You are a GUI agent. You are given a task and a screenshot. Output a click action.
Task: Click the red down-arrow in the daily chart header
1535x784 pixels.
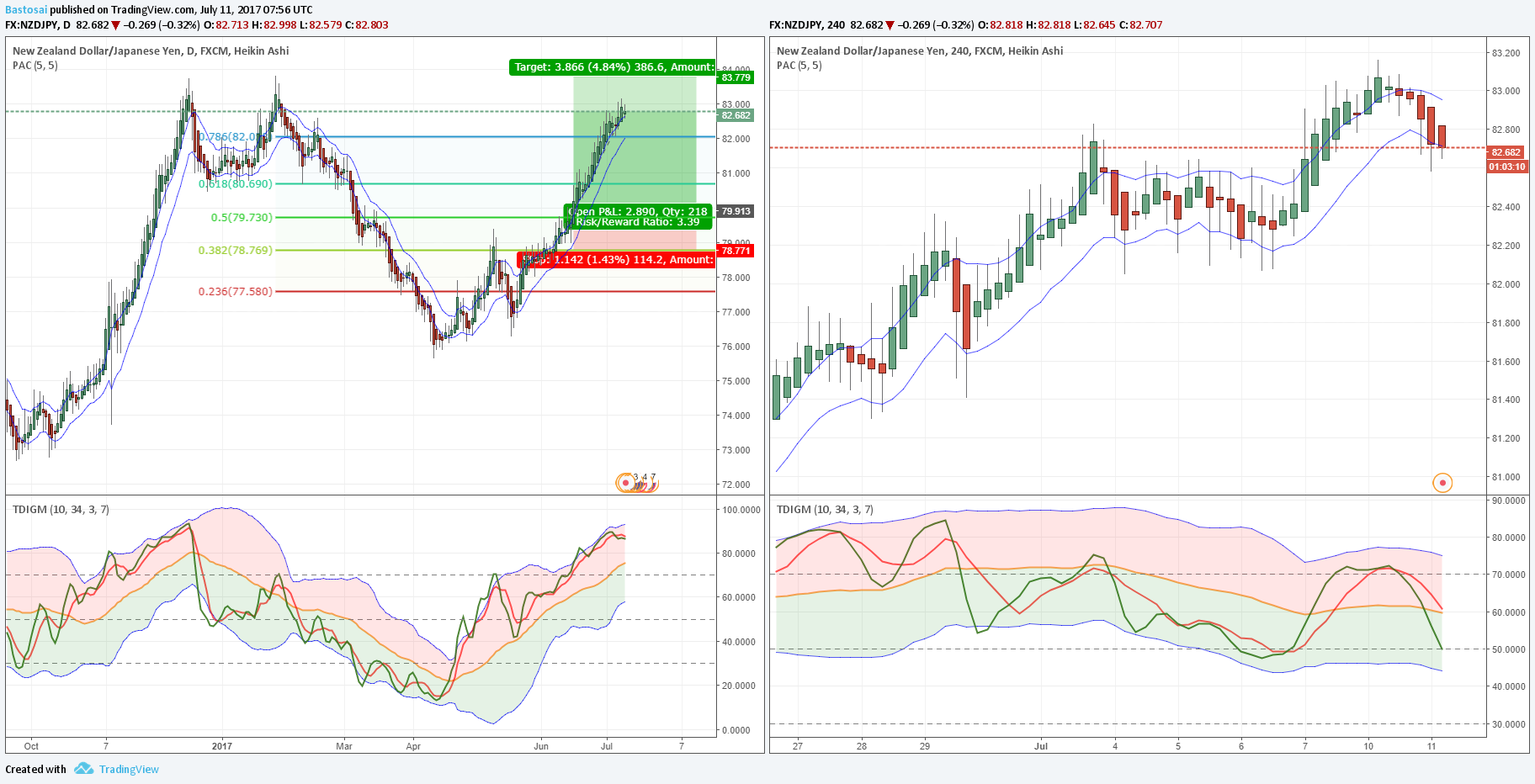[116, 25]
